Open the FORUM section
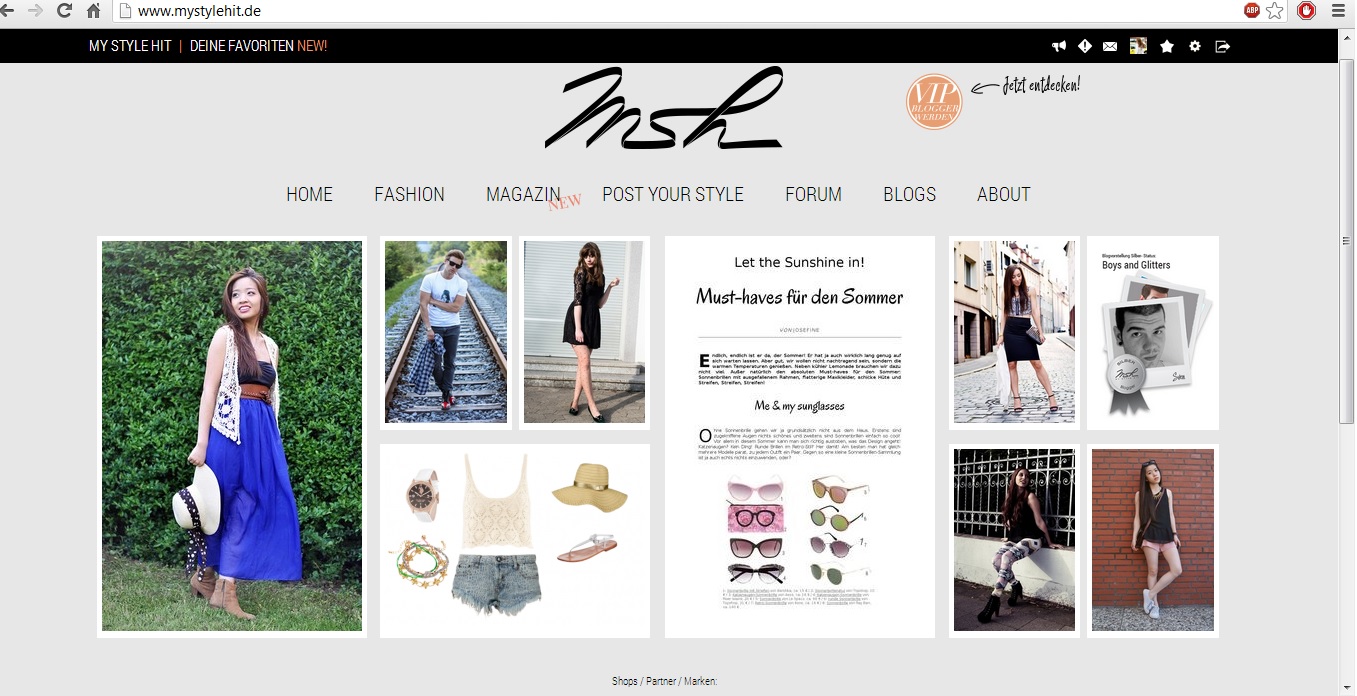 click(x=813, y=194)
